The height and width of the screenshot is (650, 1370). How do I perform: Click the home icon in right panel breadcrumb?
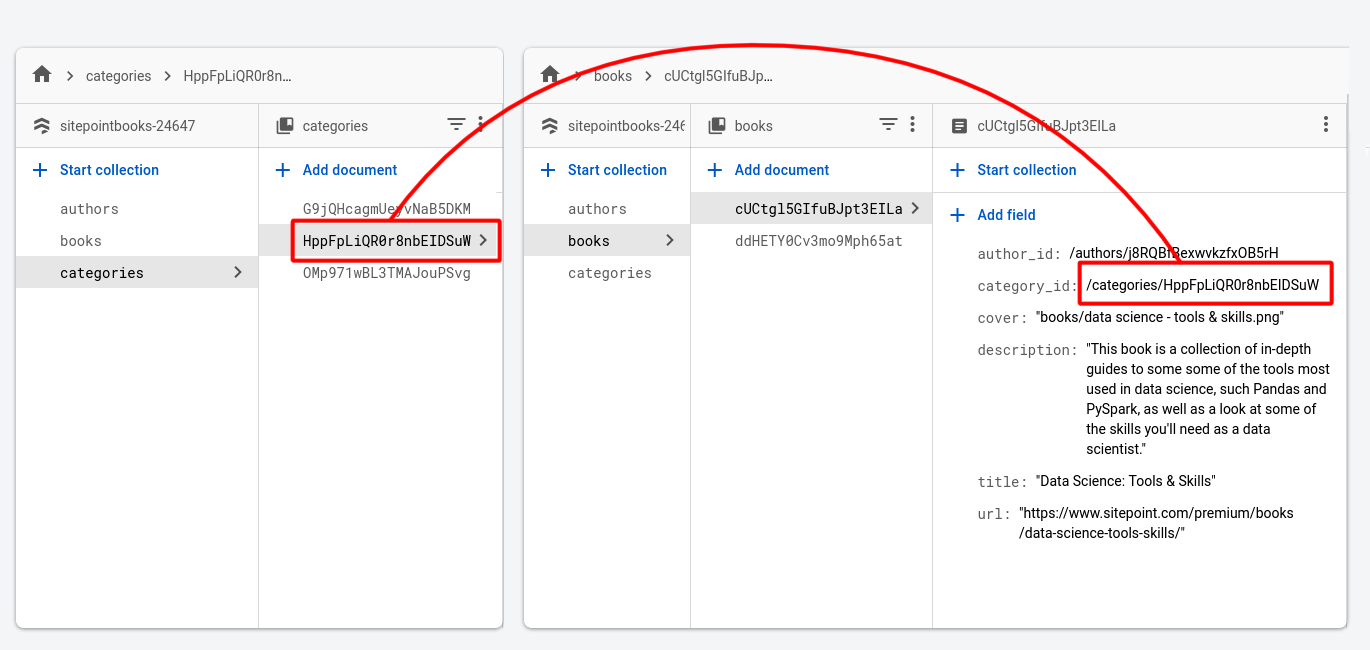(x=549, y=75)
